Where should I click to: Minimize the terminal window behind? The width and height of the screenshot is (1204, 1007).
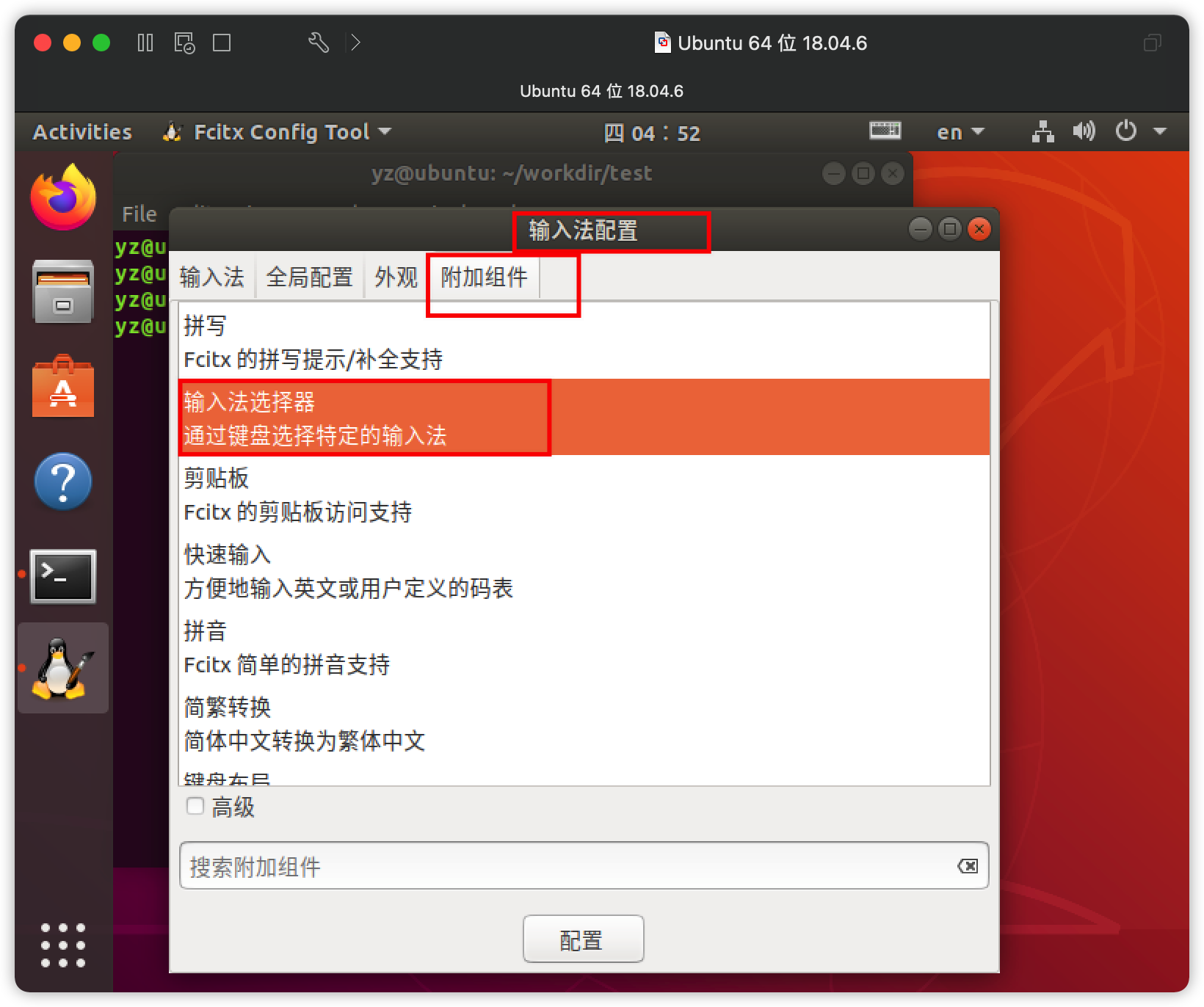(833, 173)
